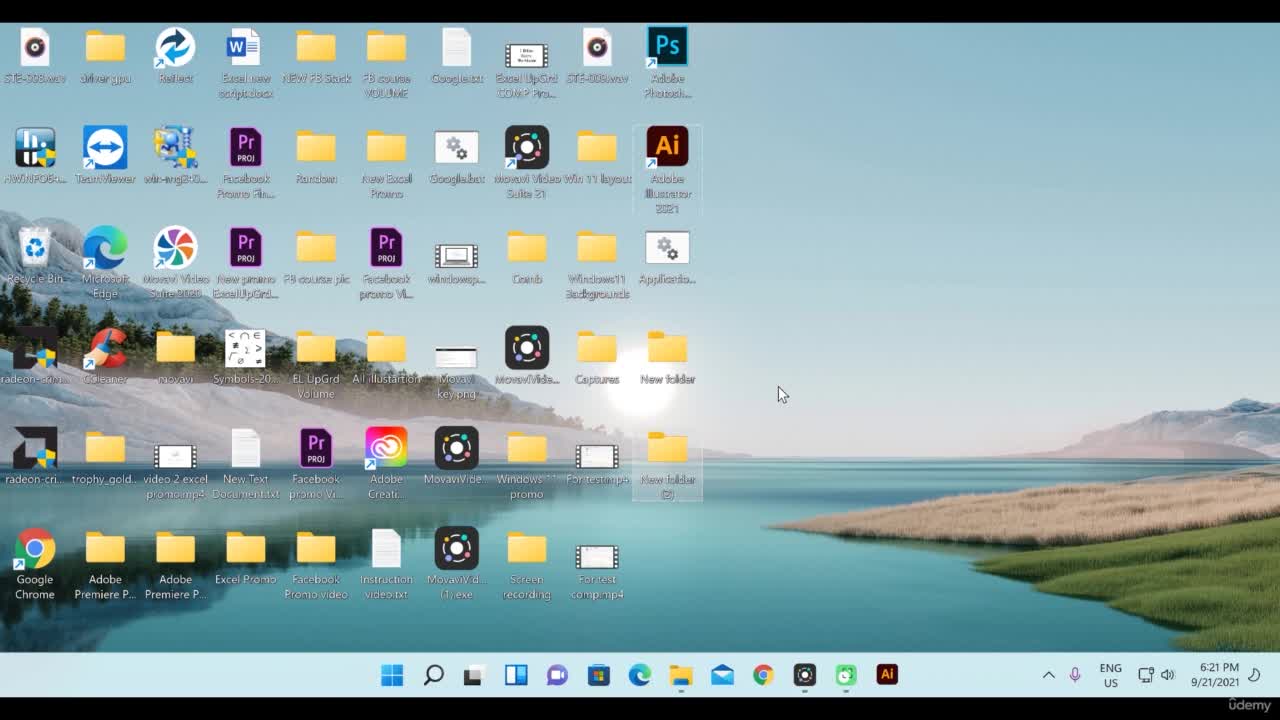The height and width of the screenshot is (720, 1280).
Task: Select the Excel UpGrd COMP Pro video thumbnail
Action: pyautogui.click(x=526, y=68)
